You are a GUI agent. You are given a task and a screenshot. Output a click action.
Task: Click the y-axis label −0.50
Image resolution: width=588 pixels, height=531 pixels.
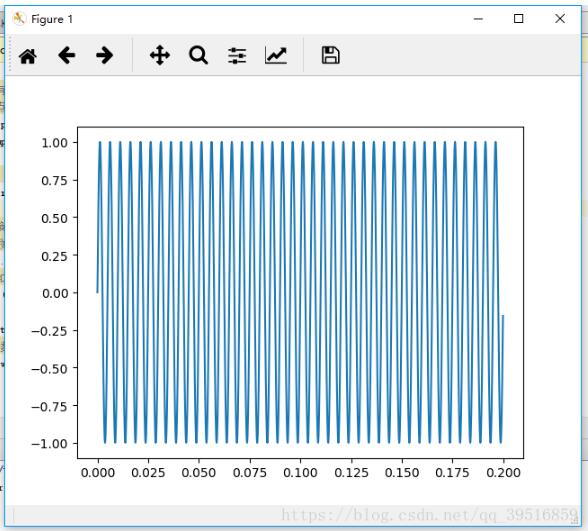tap(49, 369)
